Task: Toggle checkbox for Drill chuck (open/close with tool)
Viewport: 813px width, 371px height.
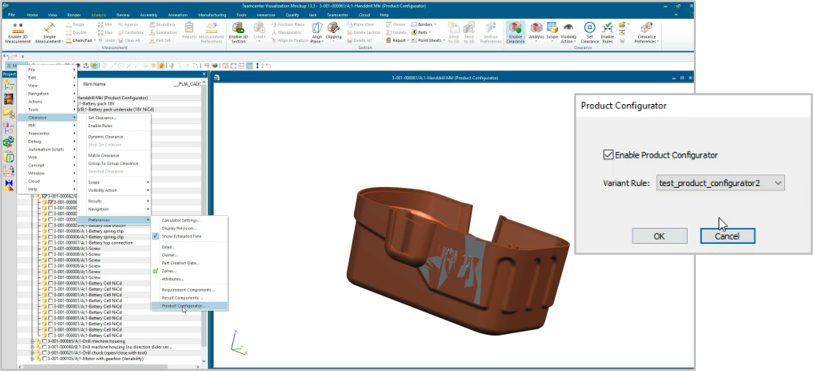Action: (45, 352)
